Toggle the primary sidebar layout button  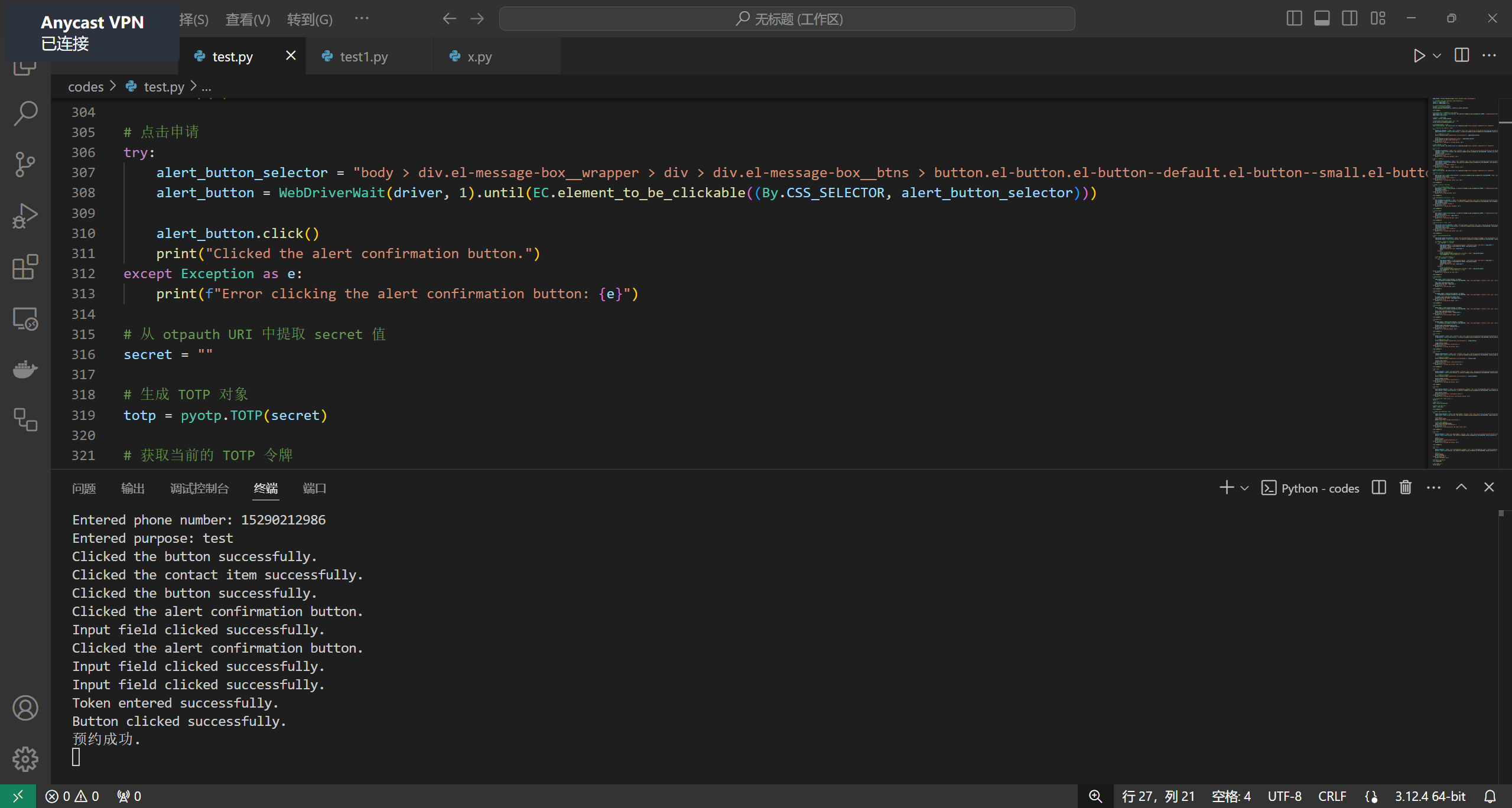pos(1294,18)
